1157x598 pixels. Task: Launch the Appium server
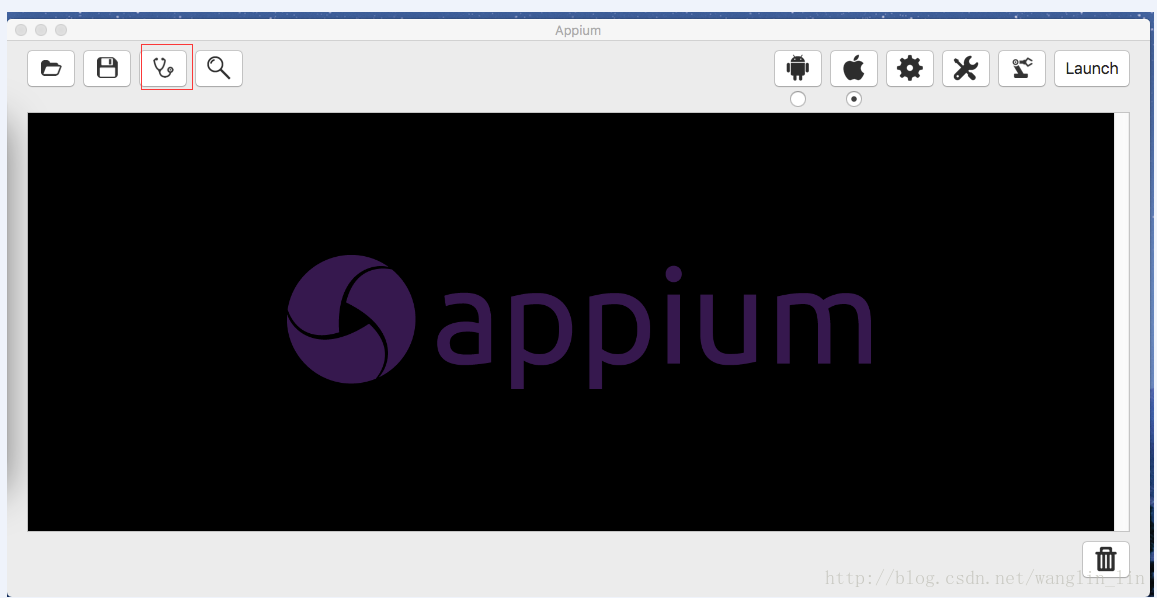(x=1092, y=69)
